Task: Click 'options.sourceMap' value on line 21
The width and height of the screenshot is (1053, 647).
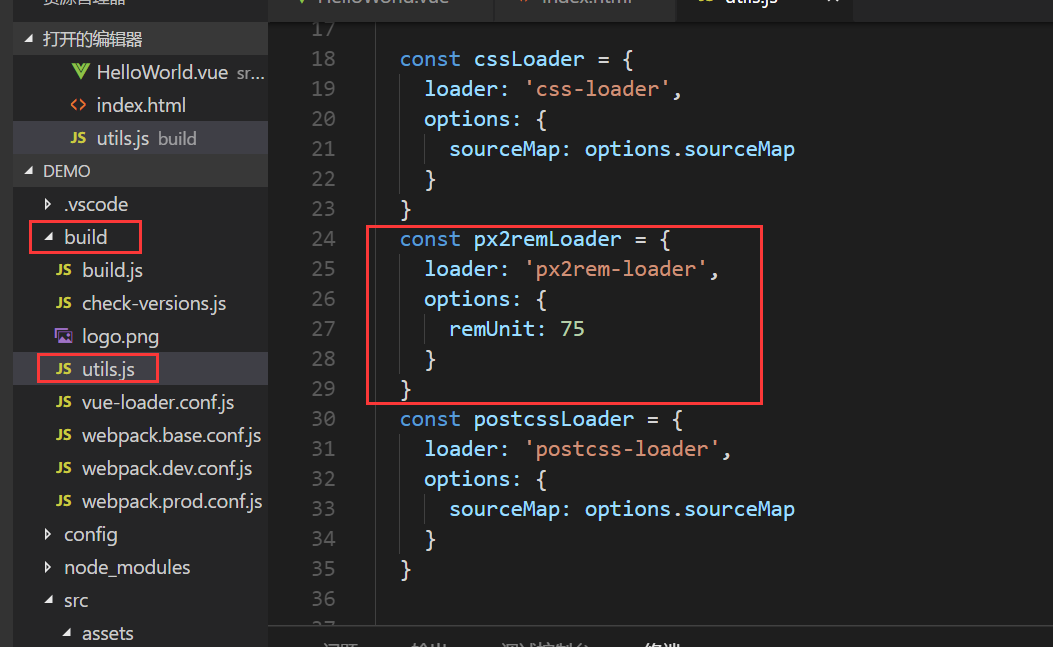Action: (690, 149)
